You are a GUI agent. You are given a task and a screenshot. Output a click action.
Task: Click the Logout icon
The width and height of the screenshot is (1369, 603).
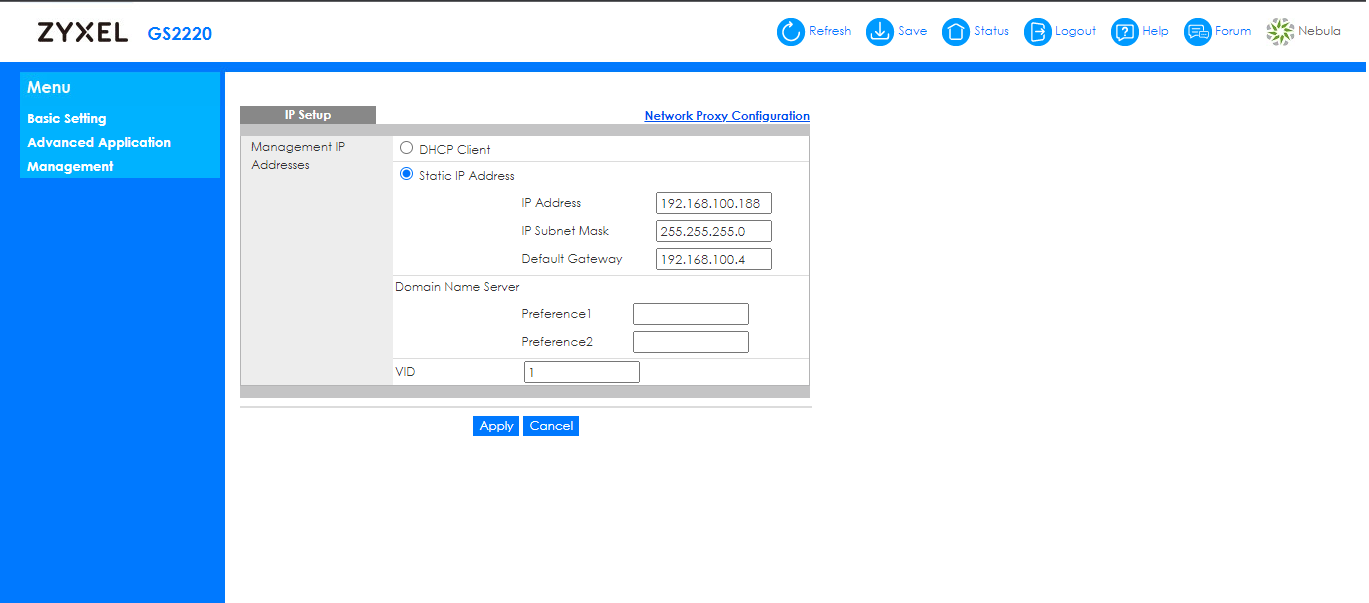pos(1038,32)
